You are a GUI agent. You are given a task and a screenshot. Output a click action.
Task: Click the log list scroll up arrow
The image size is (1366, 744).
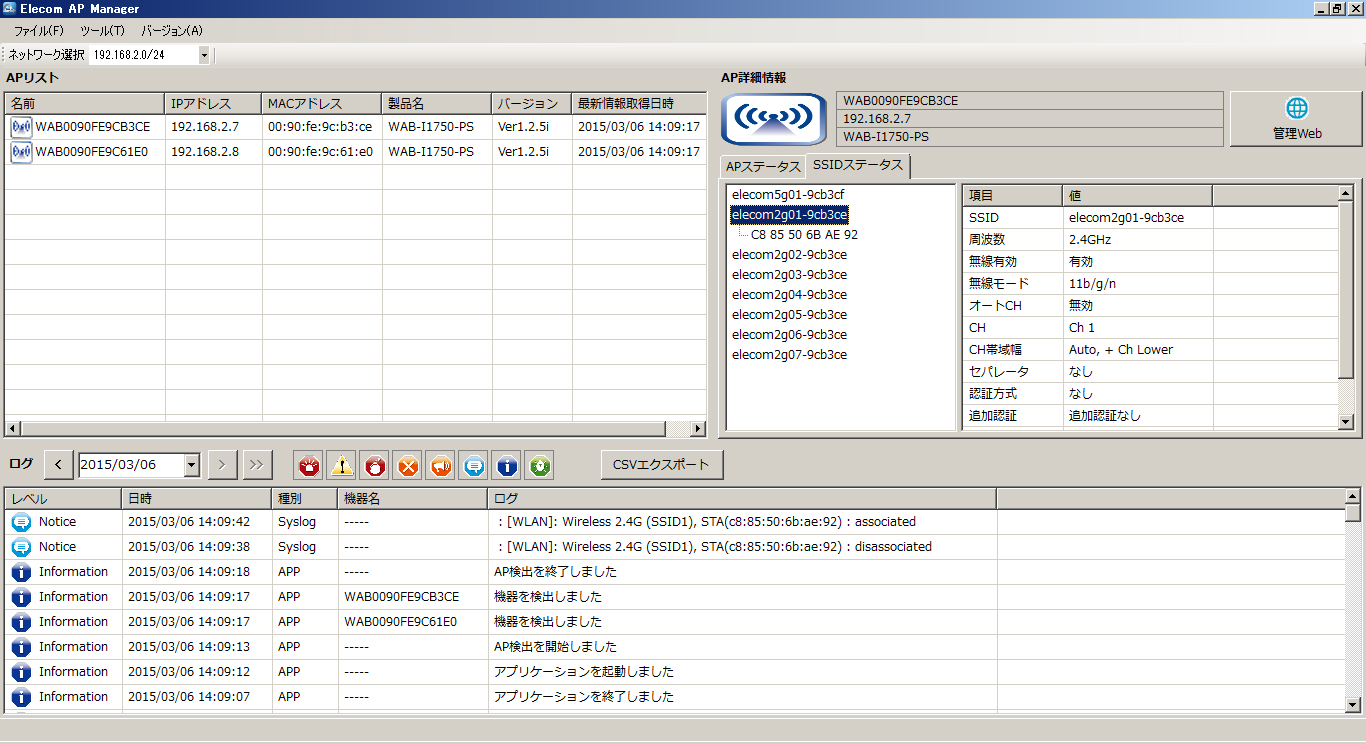[1353, 496]
